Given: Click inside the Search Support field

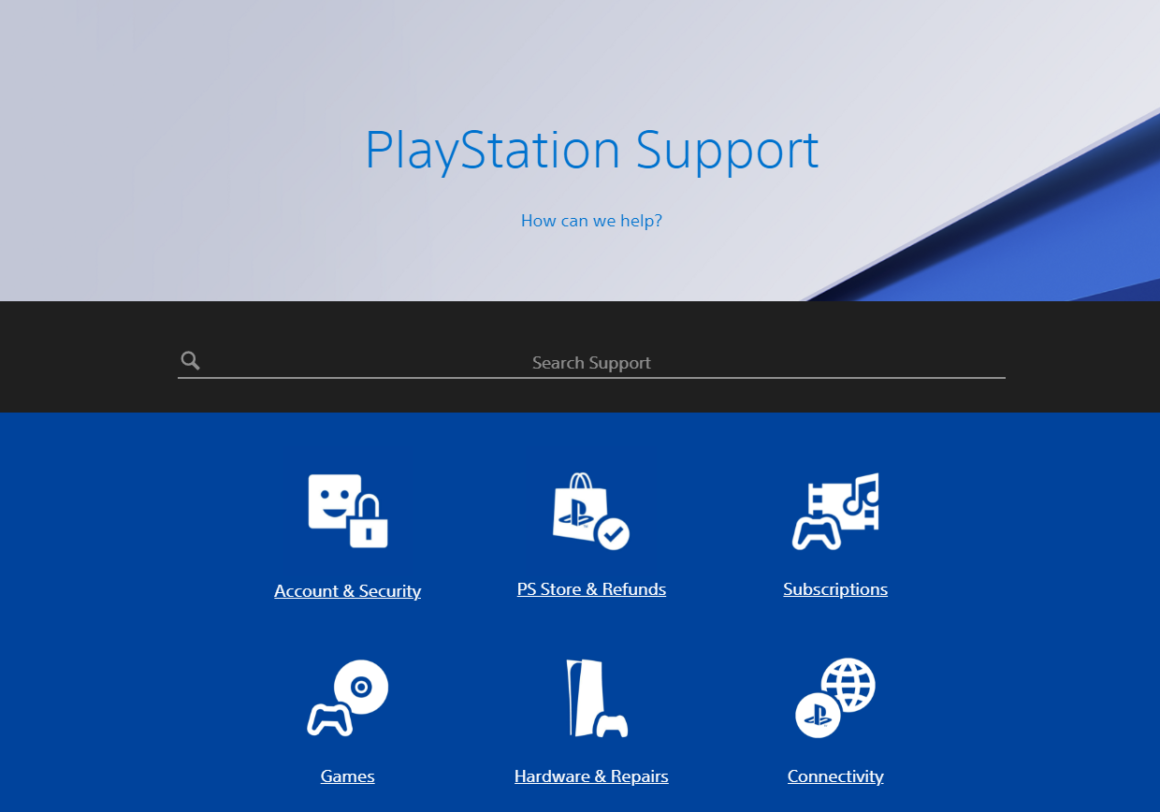Looking at the screenshot, I should pos(591,362).
